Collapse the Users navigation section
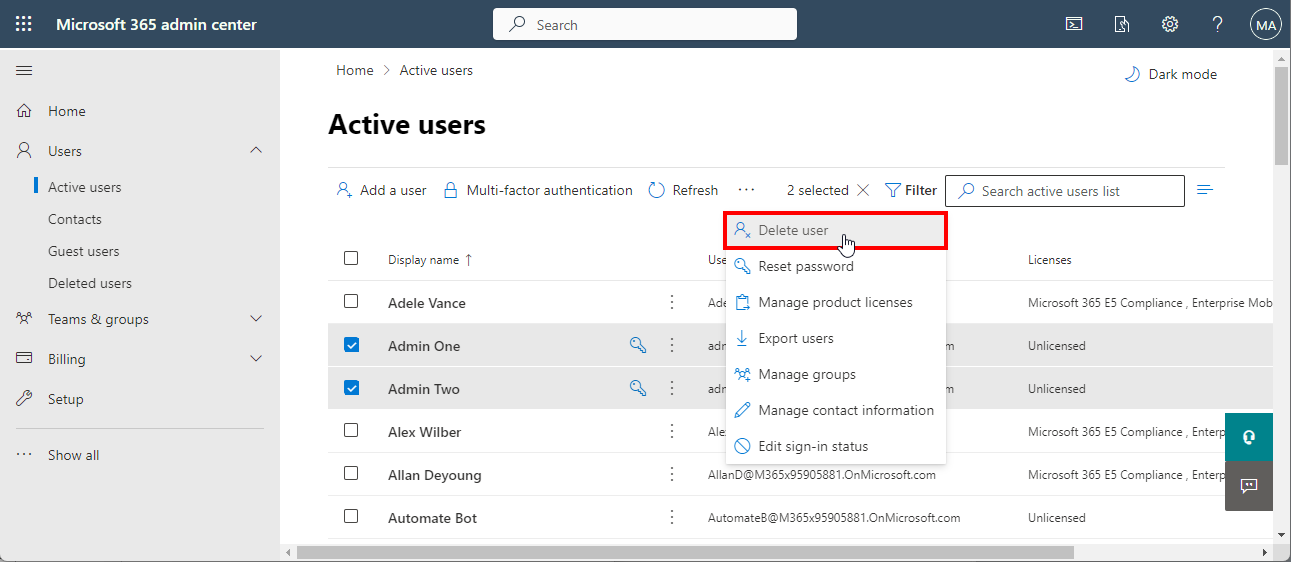This screenshot has height=562, width=1291. coord(256,151)
